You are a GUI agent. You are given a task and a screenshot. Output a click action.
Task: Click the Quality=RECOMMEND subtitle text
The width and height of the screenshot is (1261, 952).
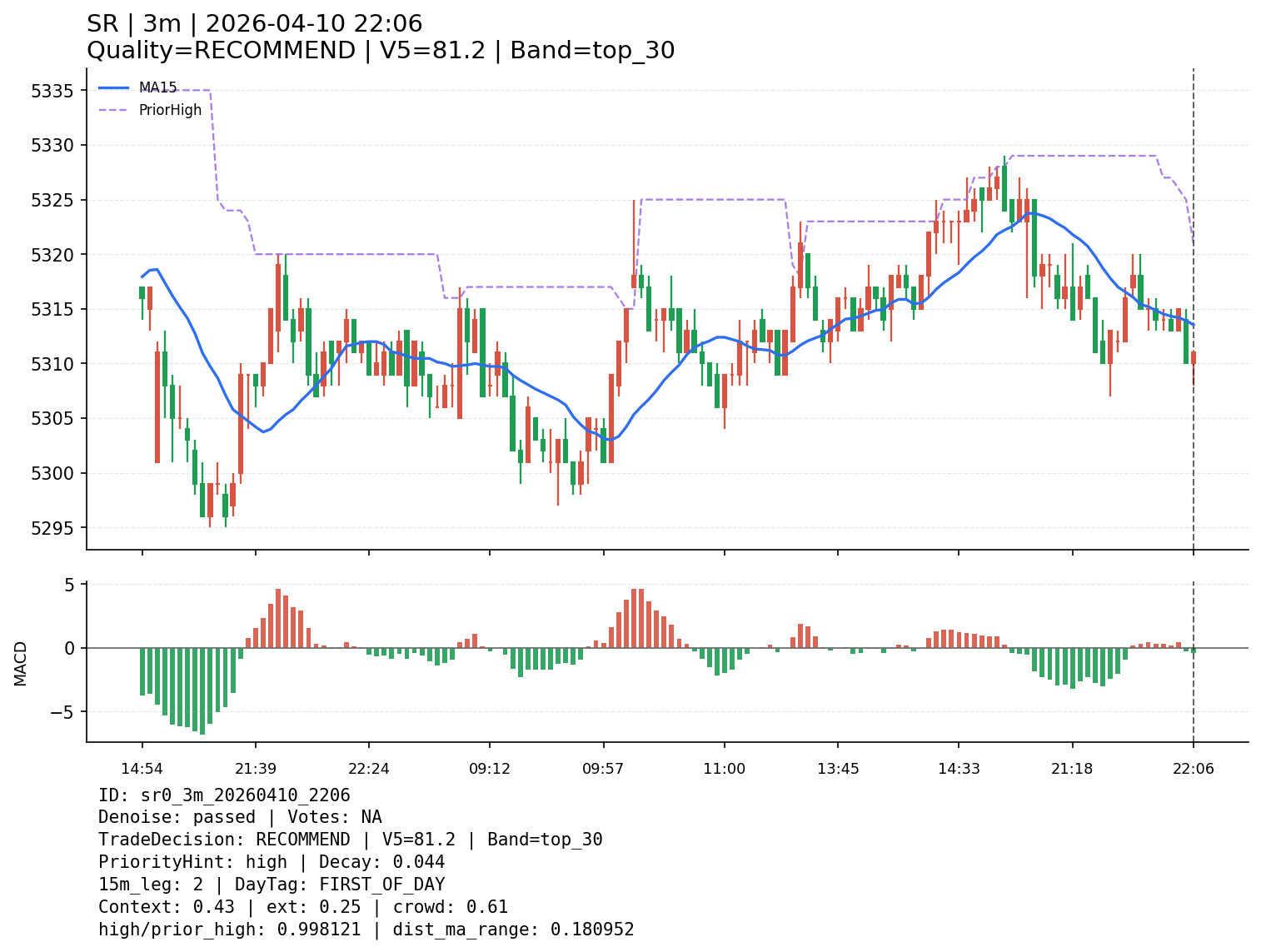pyautogui.click(x=222, y=51)
